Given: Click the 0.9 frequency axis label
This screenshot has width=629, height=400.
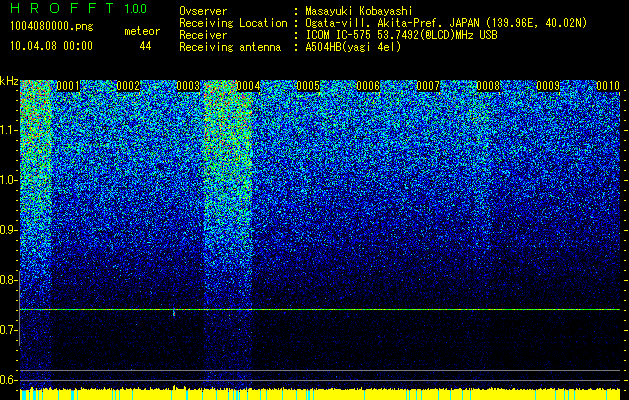Looking at the screenshot, I should [x=8, y=230].
